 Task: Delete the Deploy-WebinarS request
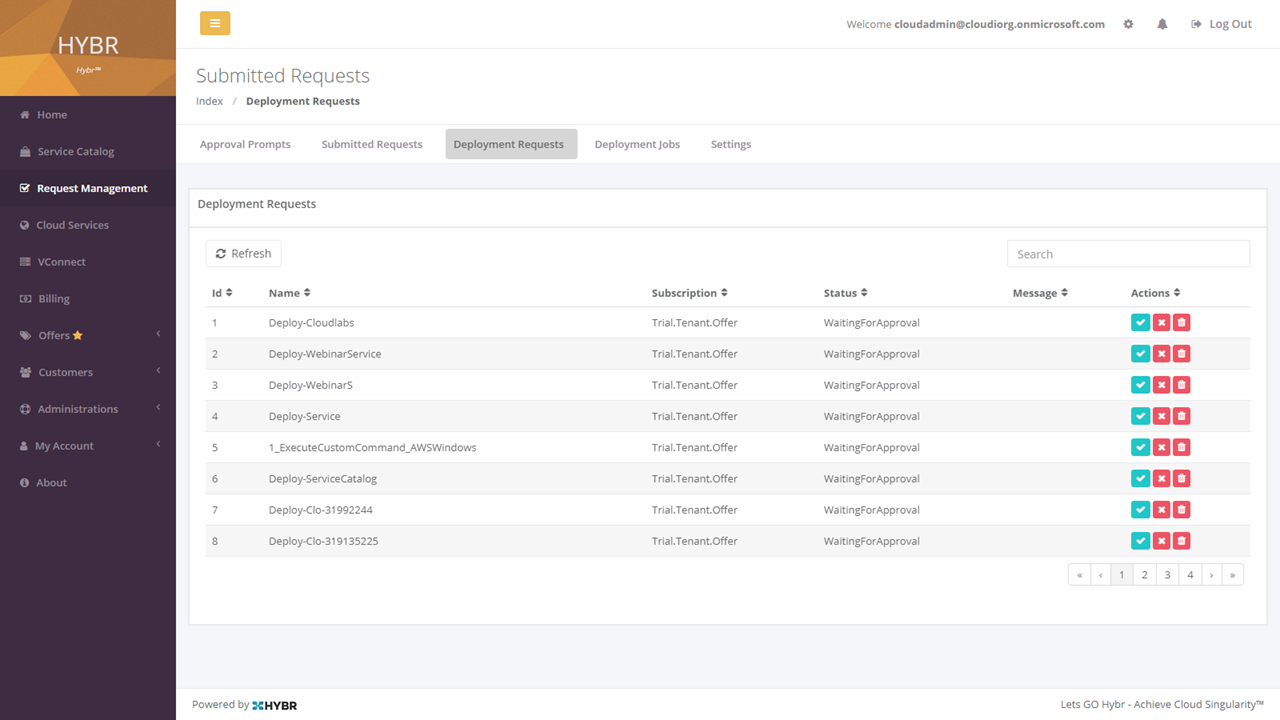click(1181, 384)
